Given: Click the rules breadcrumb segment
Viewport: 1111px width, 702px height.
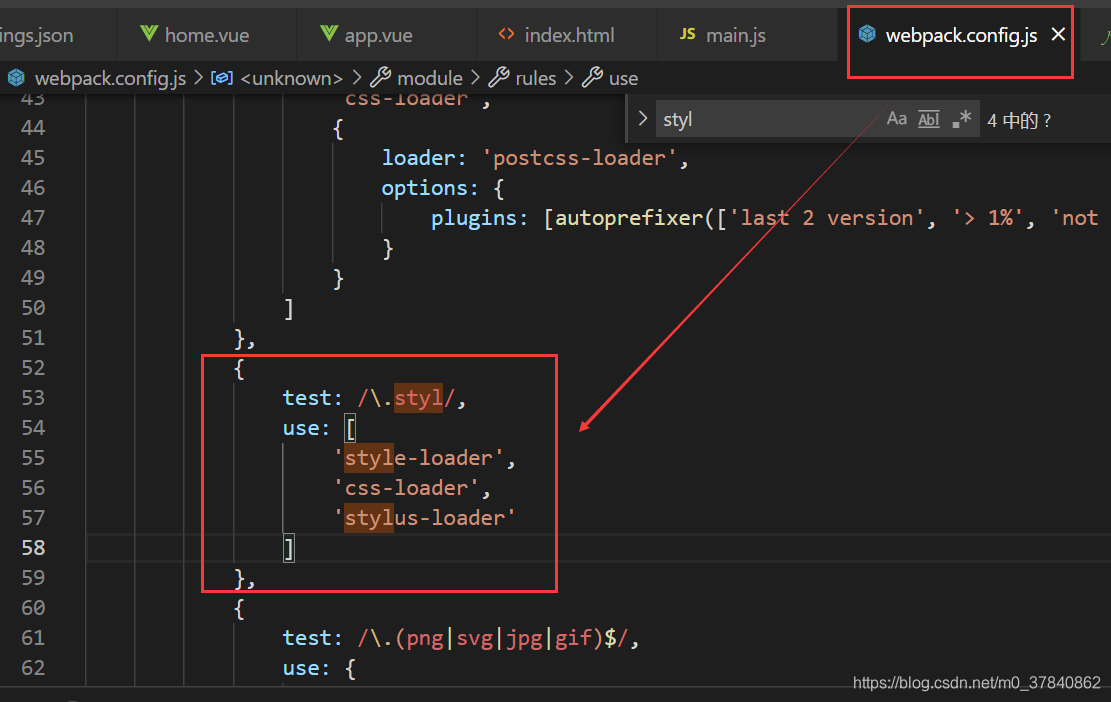Looking at the screenshot, I should (536, 78).
